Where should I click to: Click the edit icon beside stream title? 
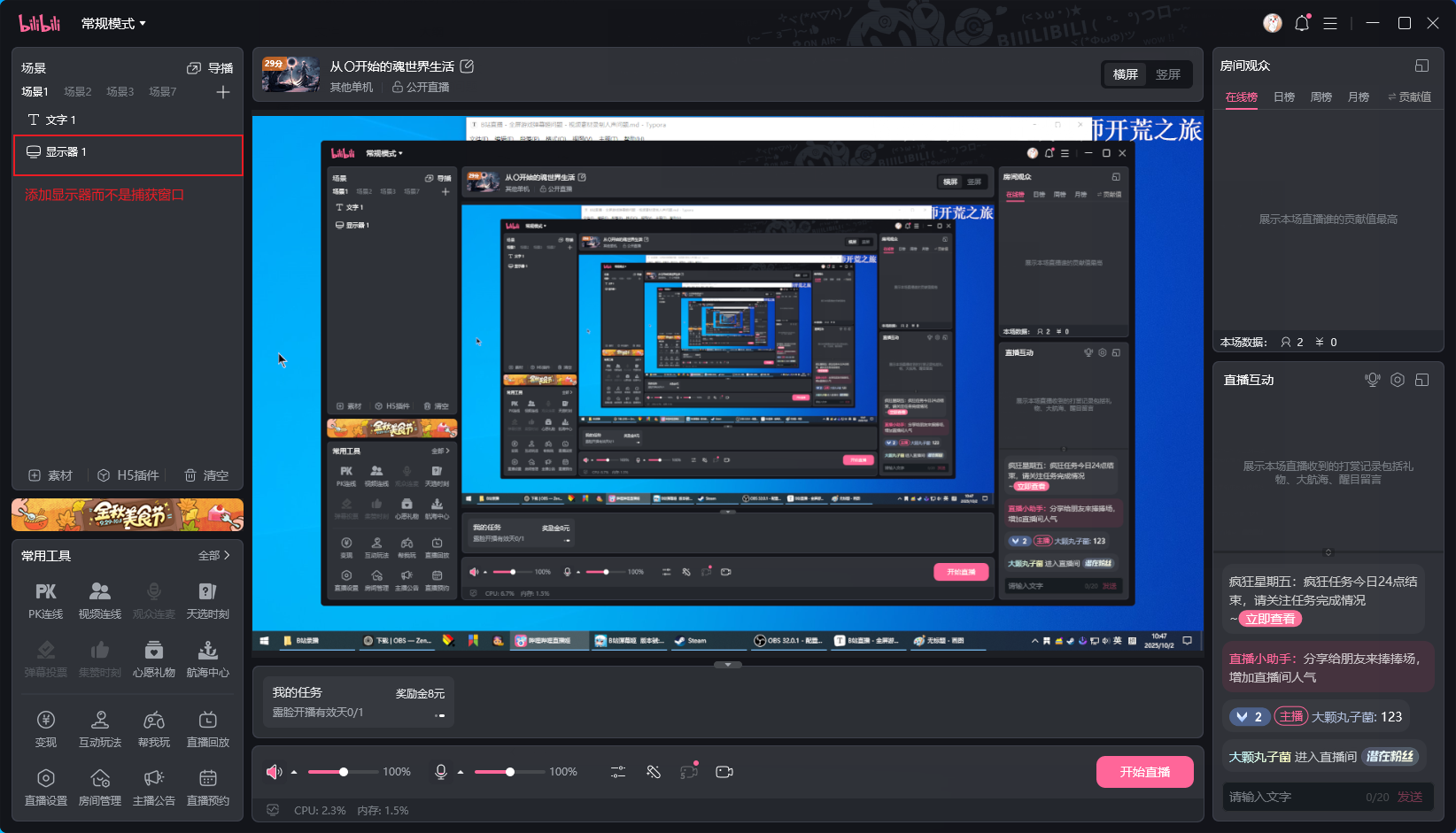(468, 66)
